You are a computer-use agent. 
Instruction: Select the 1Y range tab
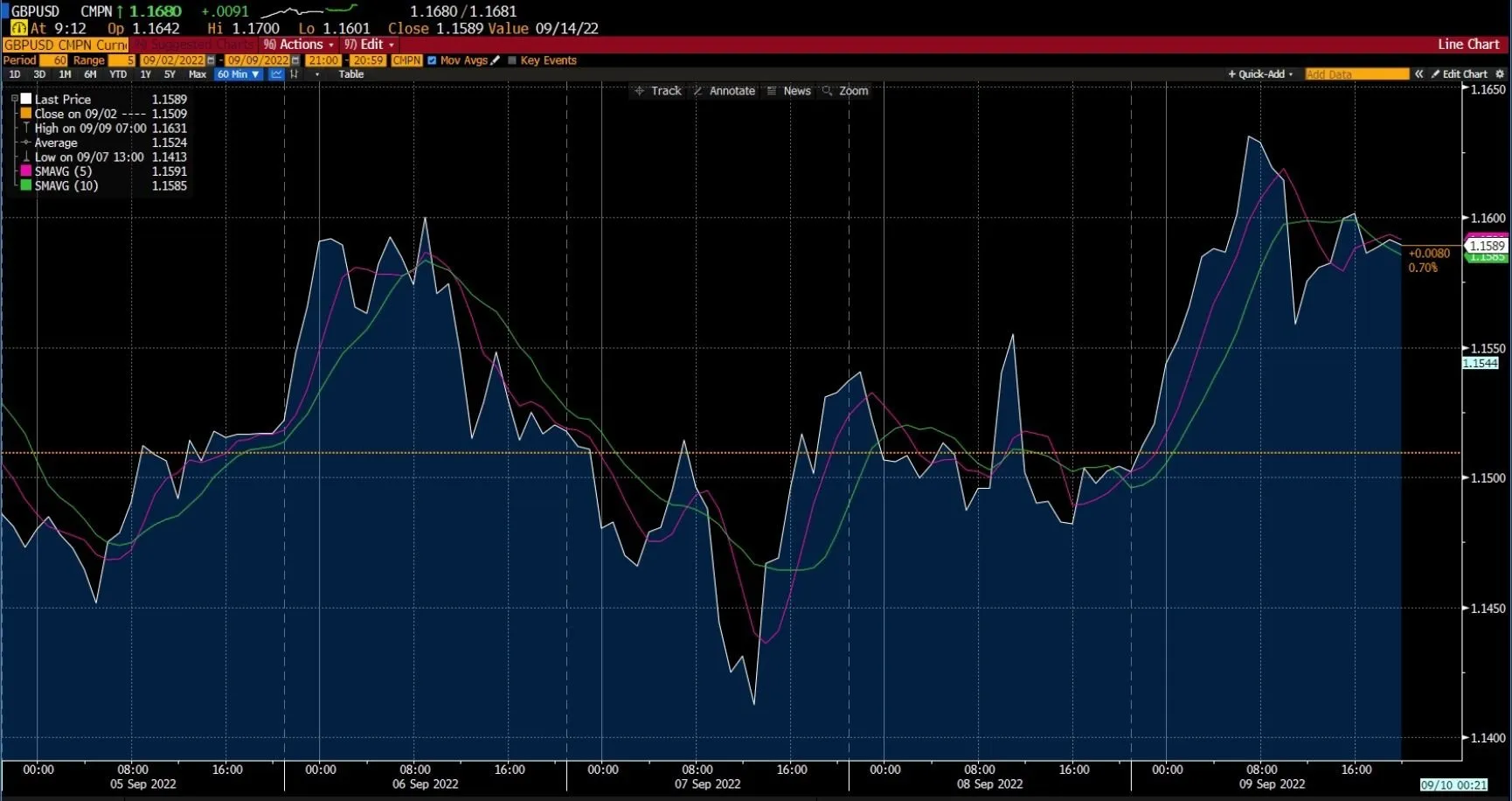click(145, 74)
